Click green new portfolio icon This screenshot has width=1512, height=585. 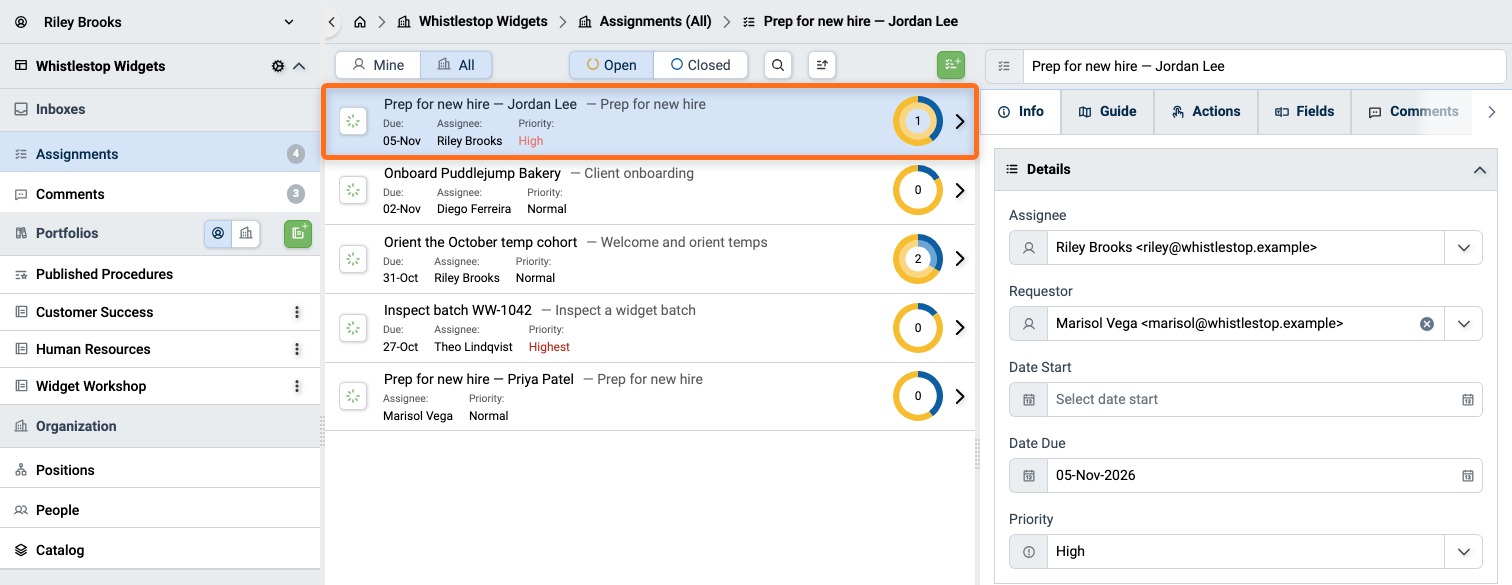pyautogui.click(x=298, y=233)
